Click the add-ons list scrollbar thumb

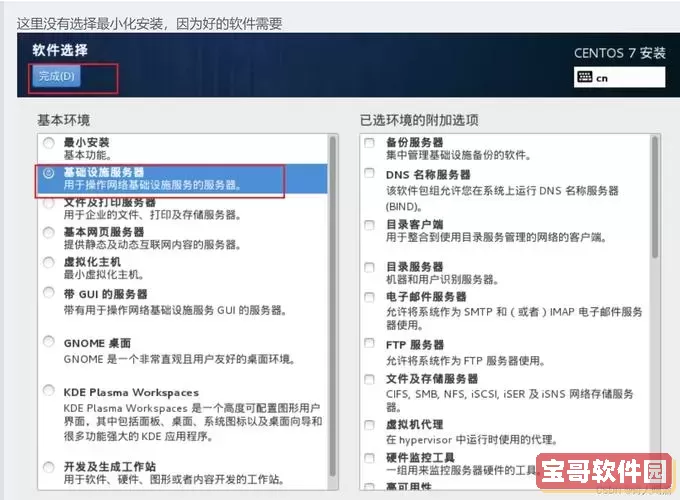click(655, 197)
